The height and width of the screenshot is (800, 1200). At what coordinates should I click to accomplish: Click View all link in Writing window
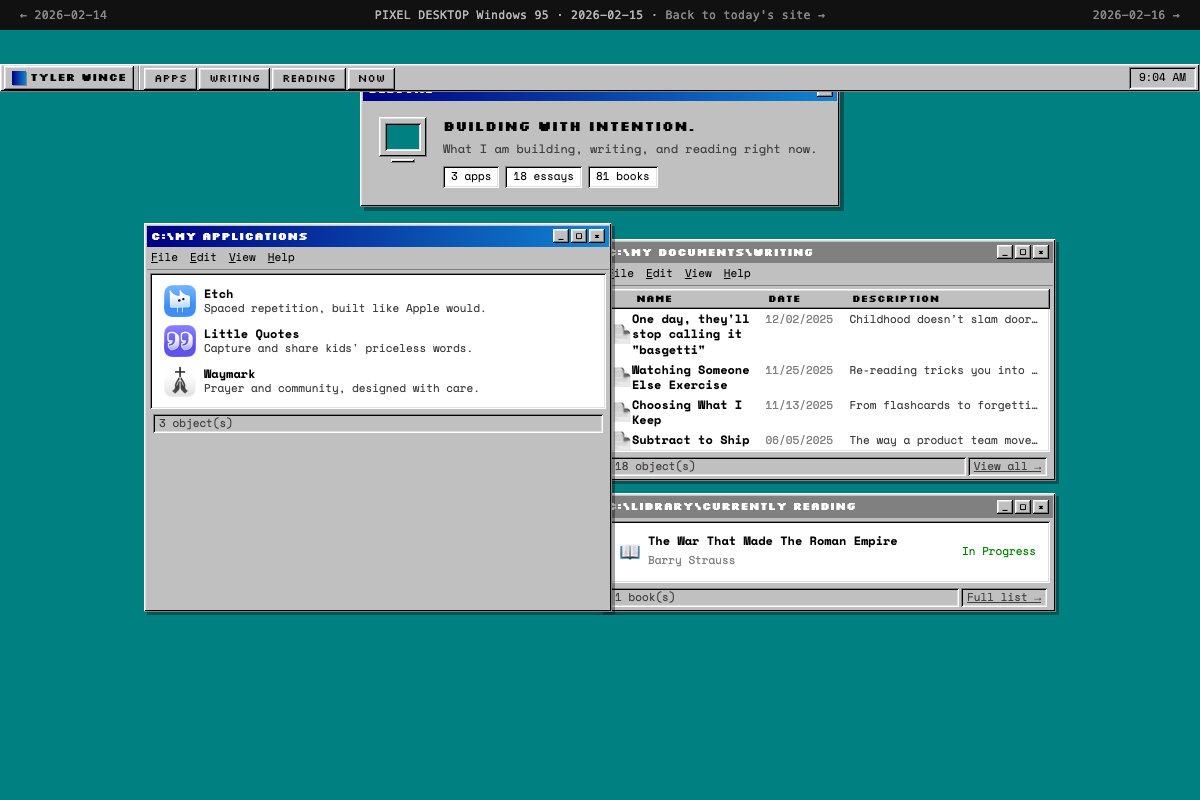point(1007,466)
